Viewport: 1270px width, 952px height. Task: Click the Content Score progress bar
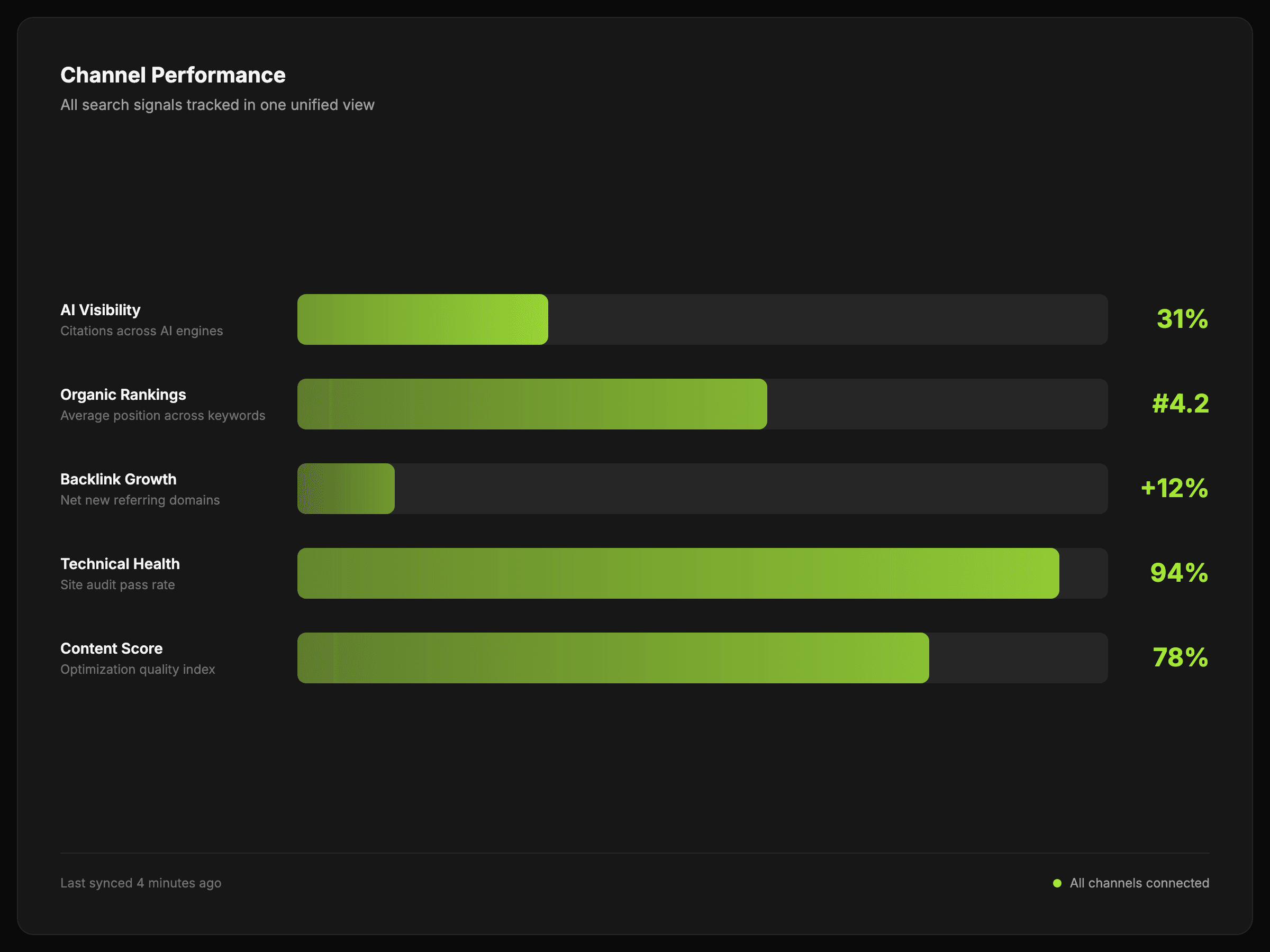coord(702,657)
